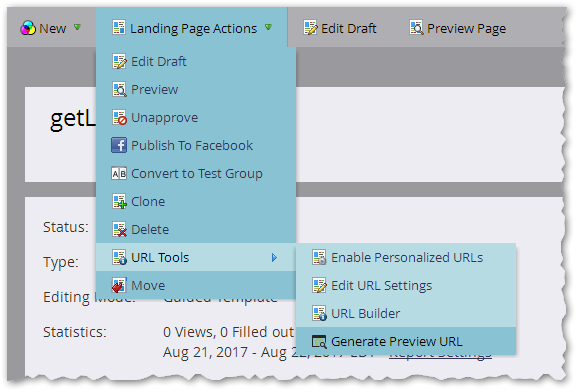Click the AB test group icon

coord(119,173)
